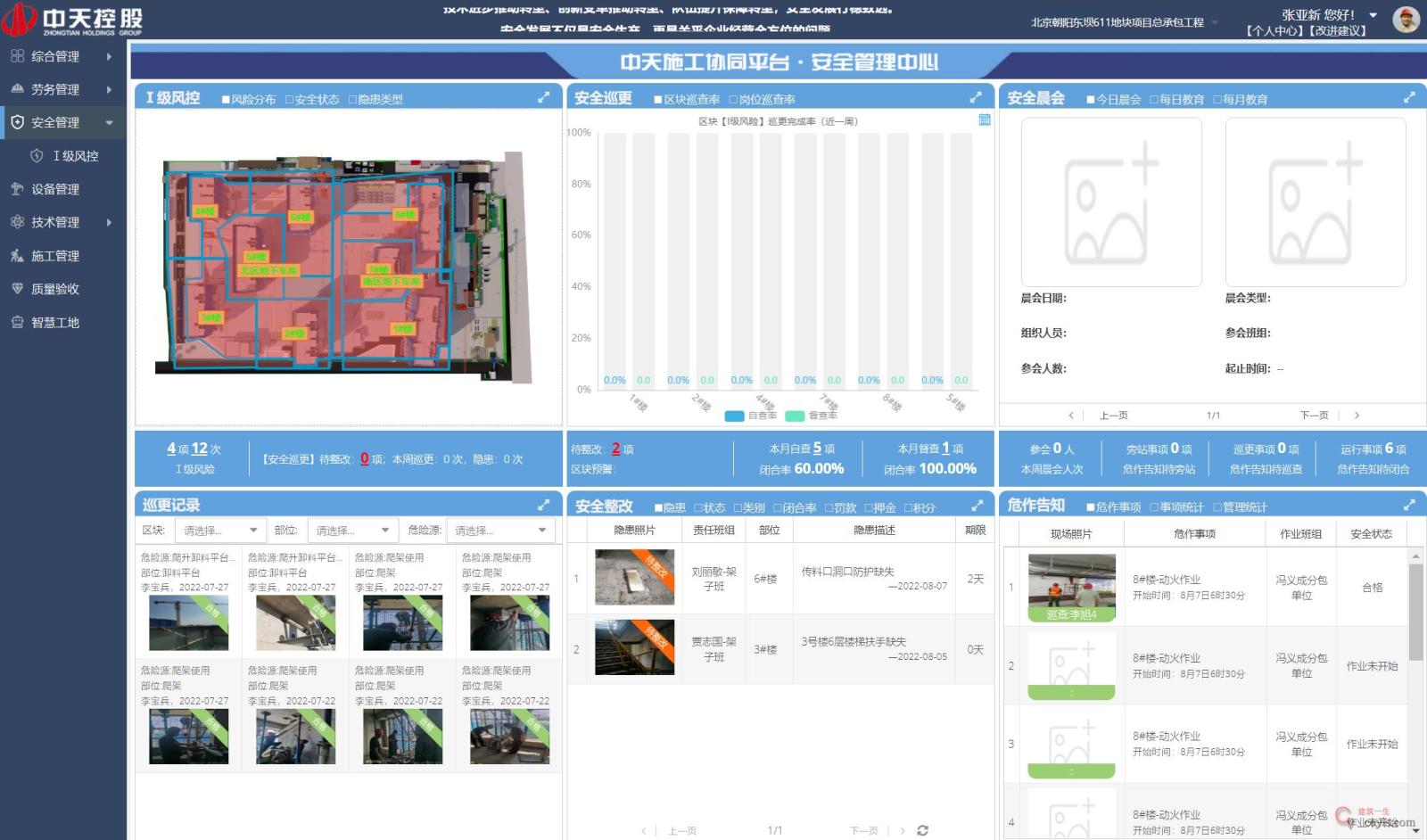The width and height of the screenshot is (1427, 840).
Task: Open the first 隐患照片 thumbnail in 安全整改
Action: (x=635, y=578)
